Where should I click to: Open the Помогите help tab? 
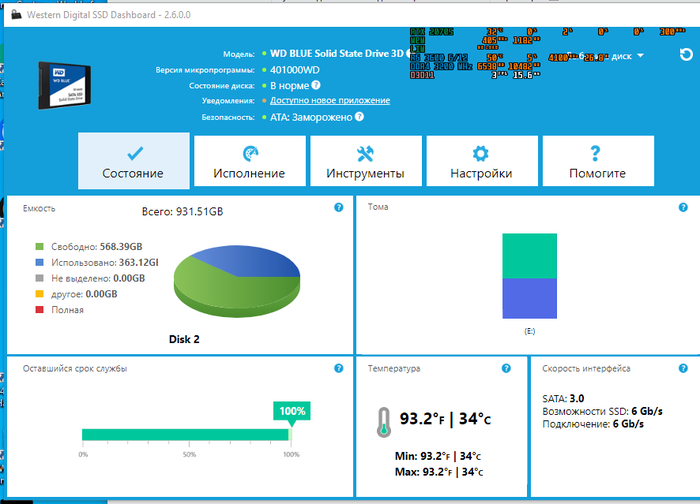(x=597, y=161)
